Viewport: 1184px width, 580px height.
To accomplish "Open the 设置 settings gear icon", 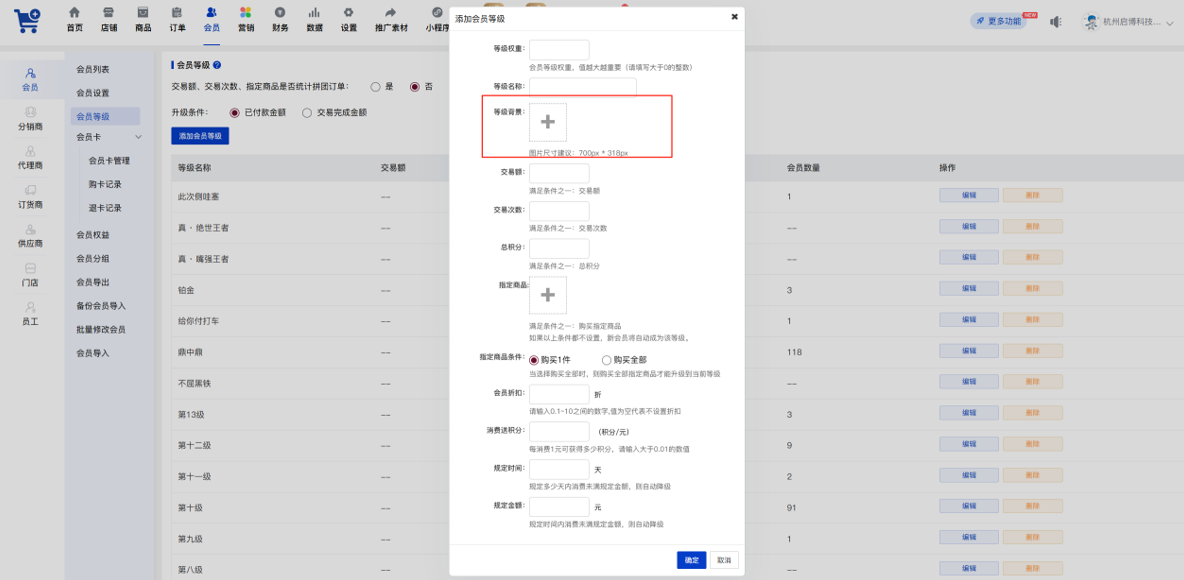I will point(348,13).
